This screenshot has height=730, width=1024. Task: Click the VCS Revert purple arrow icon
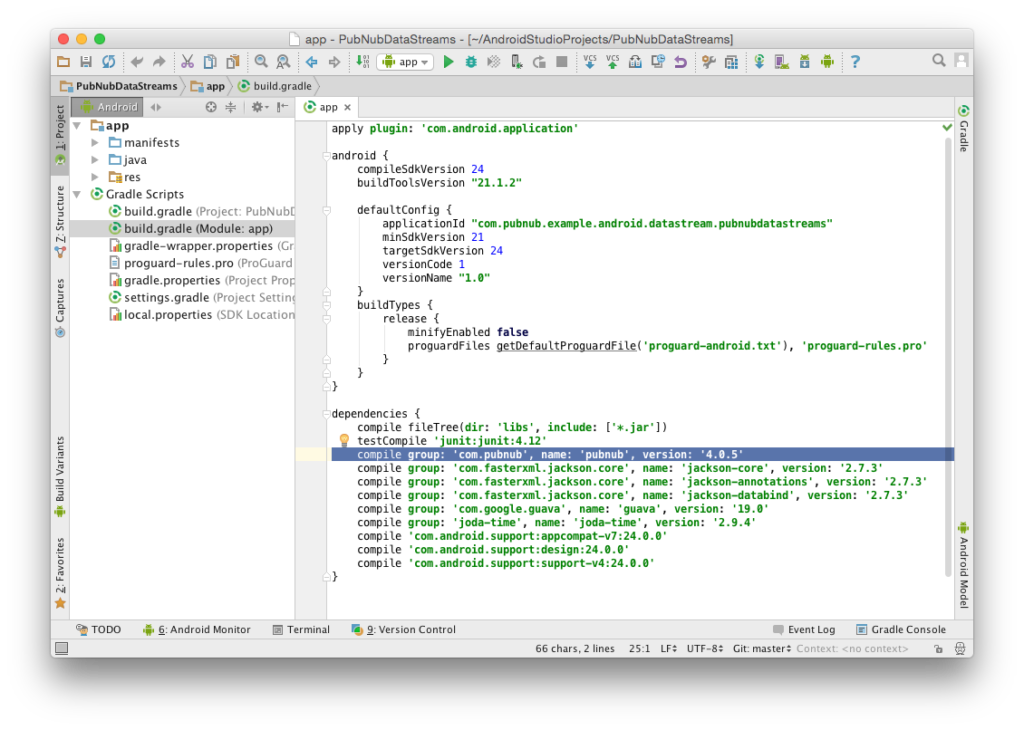pos(680,62)
